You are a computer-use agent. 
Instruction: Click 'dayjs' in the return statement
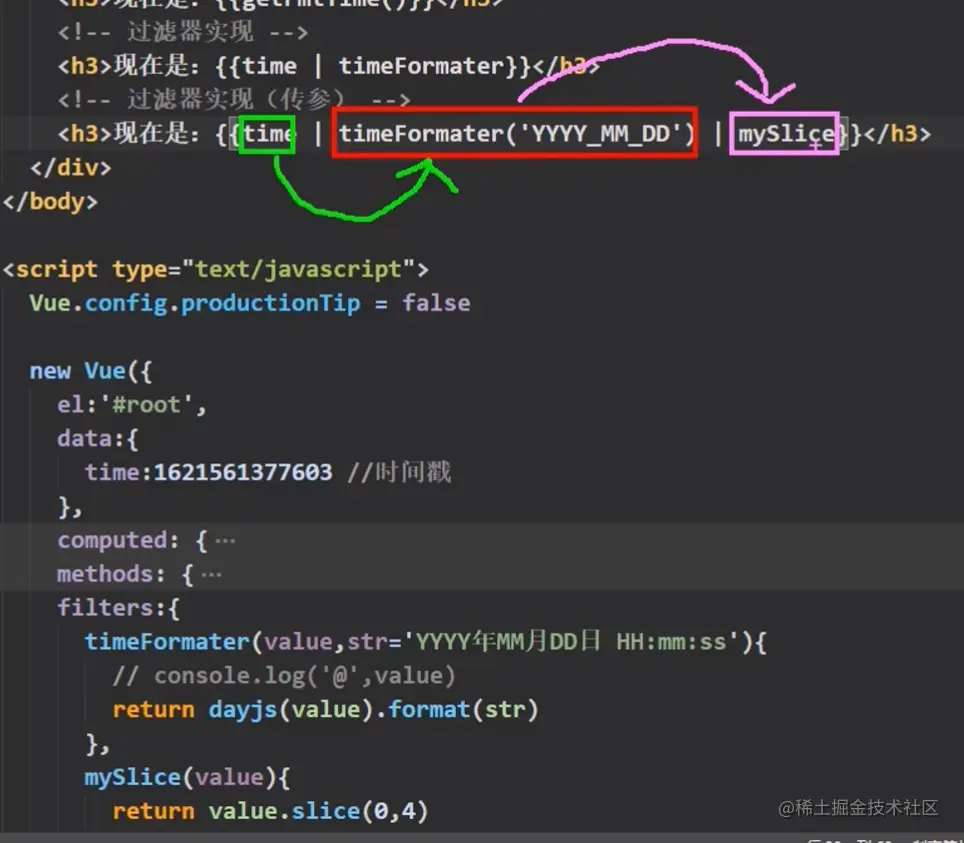pyautogui.click(x=243, y=710)
